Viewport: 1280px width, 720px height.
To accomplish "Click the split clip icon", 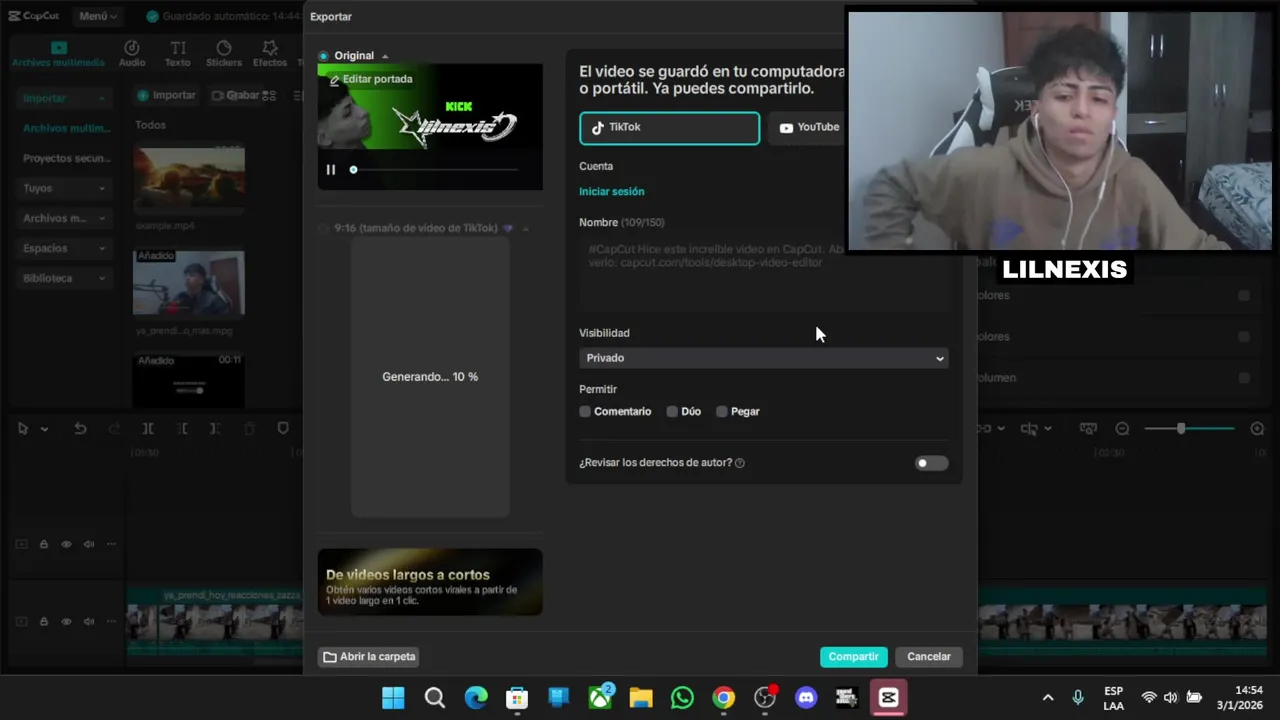I will (148, 429).
